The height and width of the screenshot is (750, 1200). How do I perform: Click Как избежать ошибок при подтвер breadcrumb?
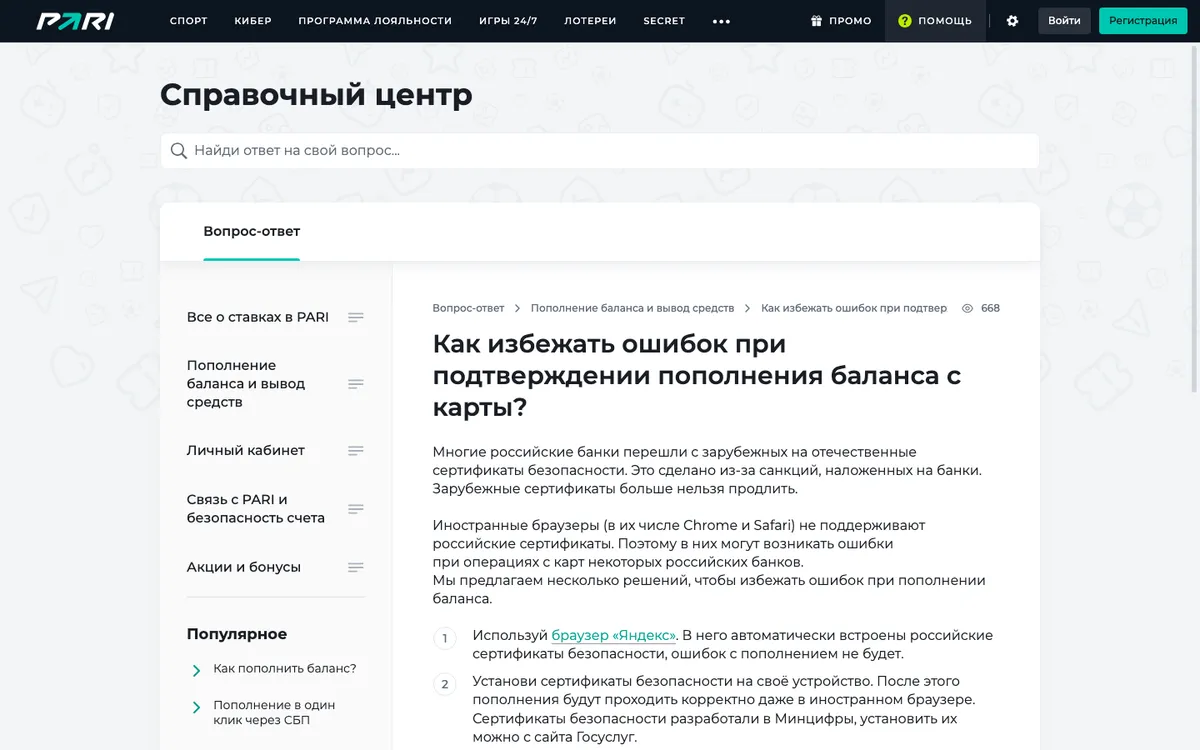[854, 308]
